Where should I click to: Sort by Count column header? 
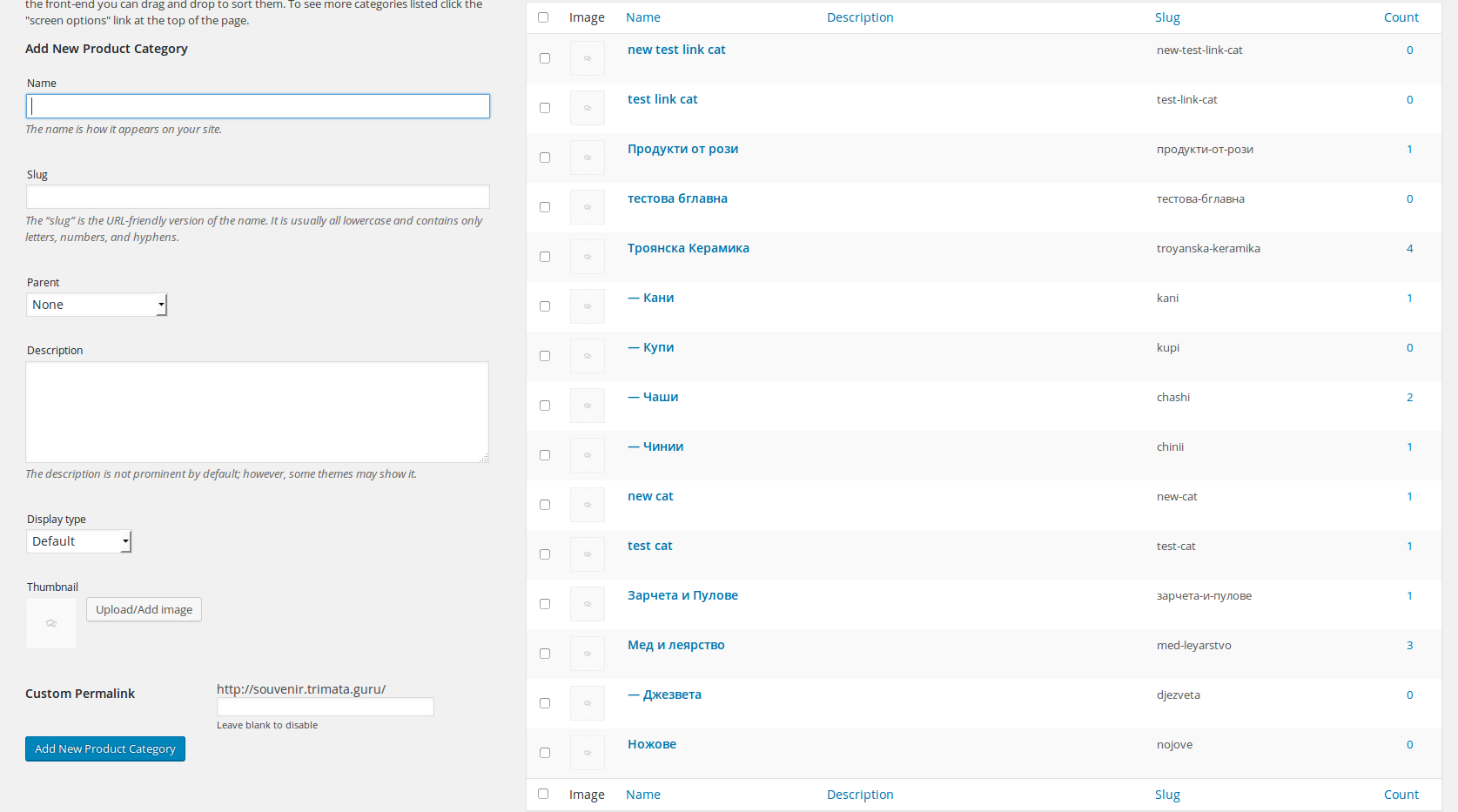click(1401, 17)
